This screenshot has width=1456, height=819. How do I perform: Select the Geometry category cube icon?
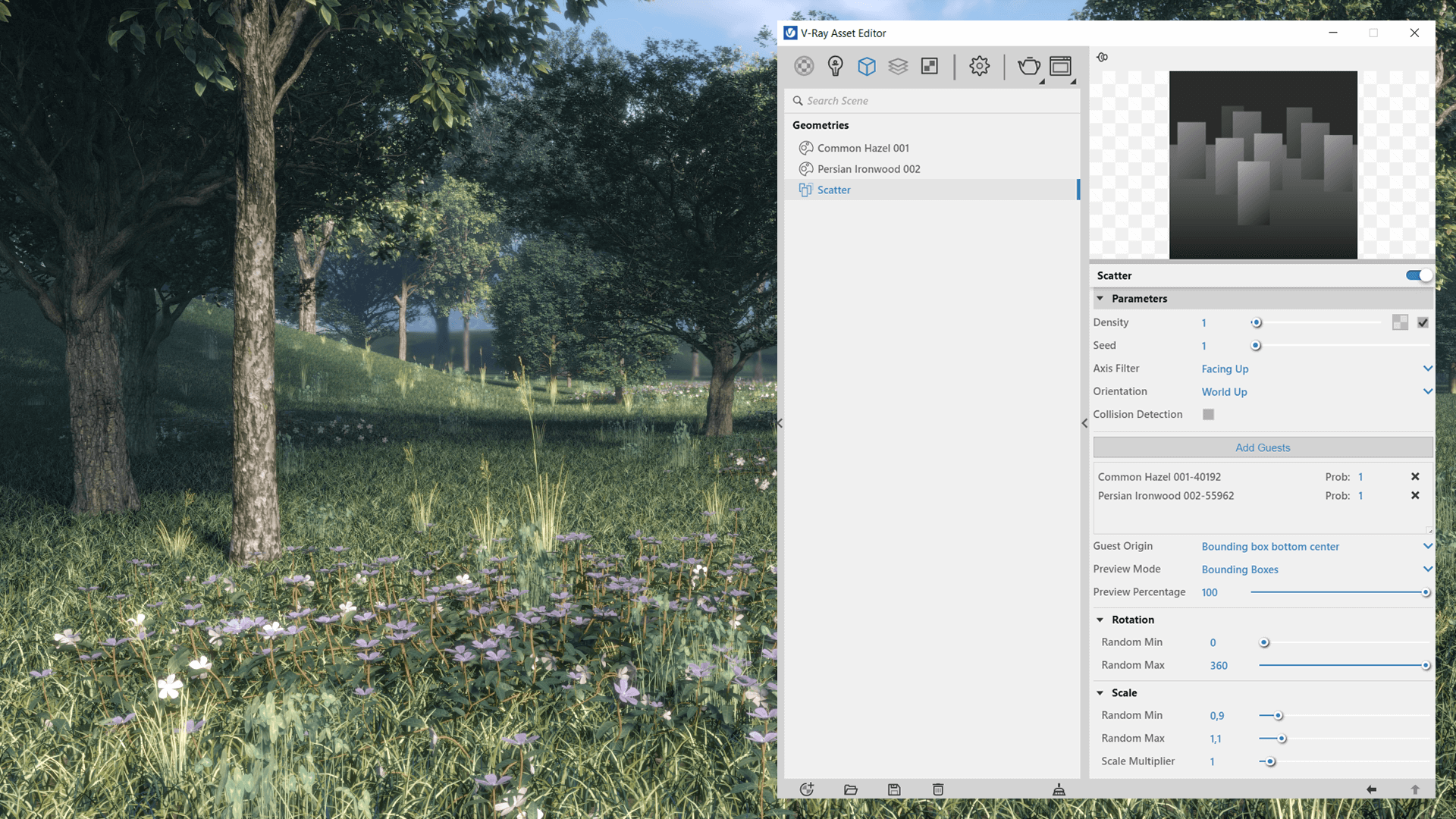[867, 66]
